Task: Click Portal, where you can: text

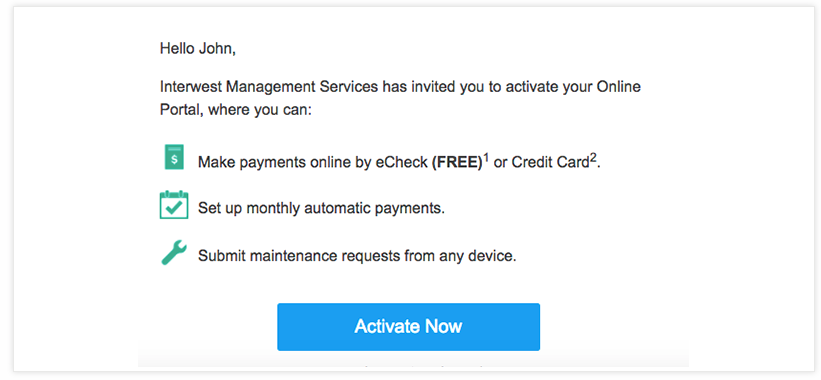Action: pyautogui.click(x=236, y=111)
